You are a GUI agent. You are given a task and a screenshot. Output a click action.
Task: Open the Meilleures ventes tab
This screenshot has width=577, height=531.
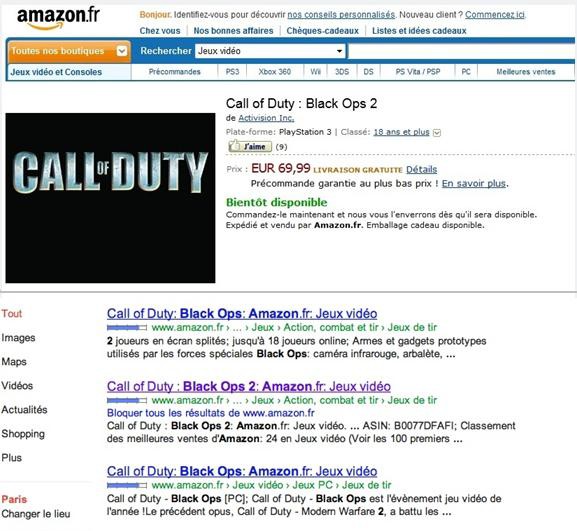[x=525, y=72]
